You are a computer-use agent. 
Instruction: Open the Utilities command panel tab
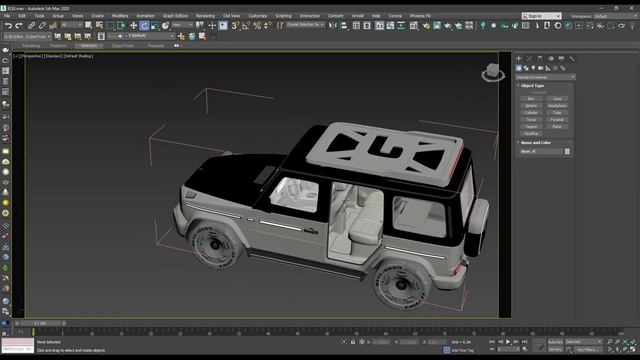point(572,59)
